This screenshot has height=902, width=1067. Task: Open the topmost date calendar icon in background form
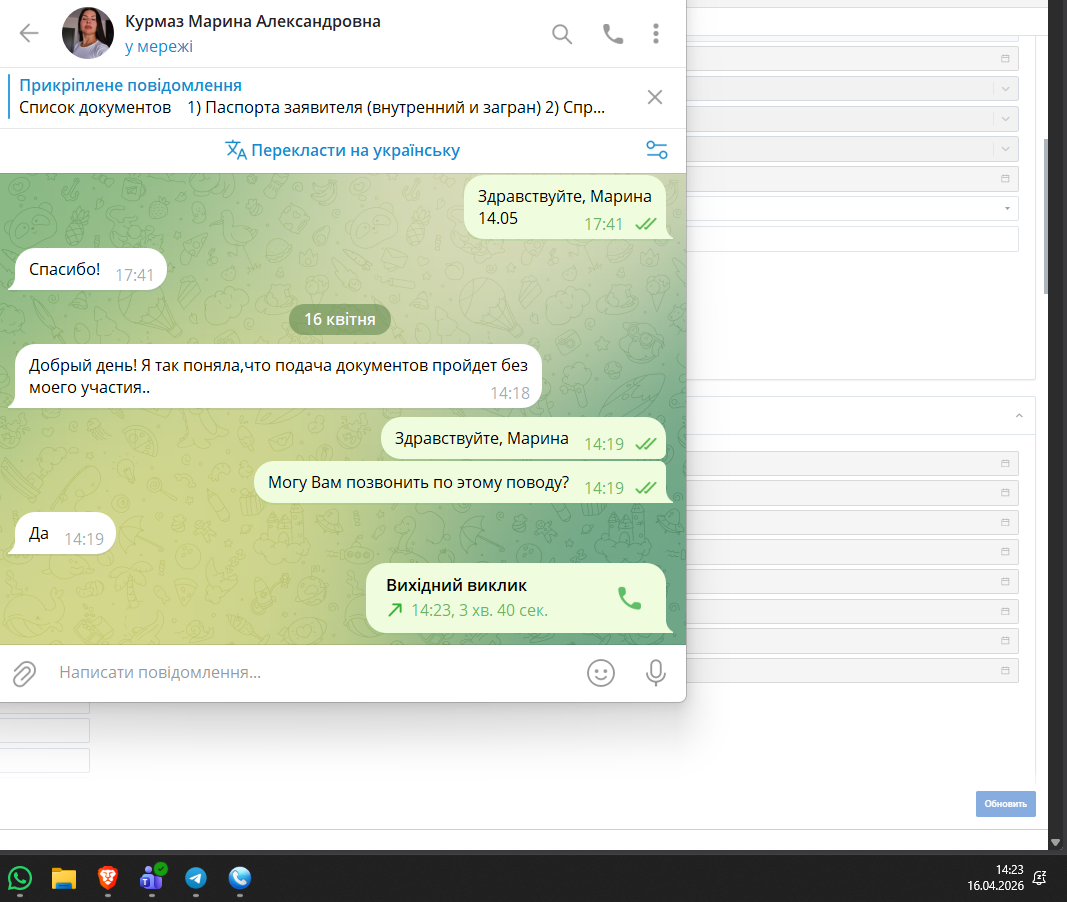pos(1005,59)
